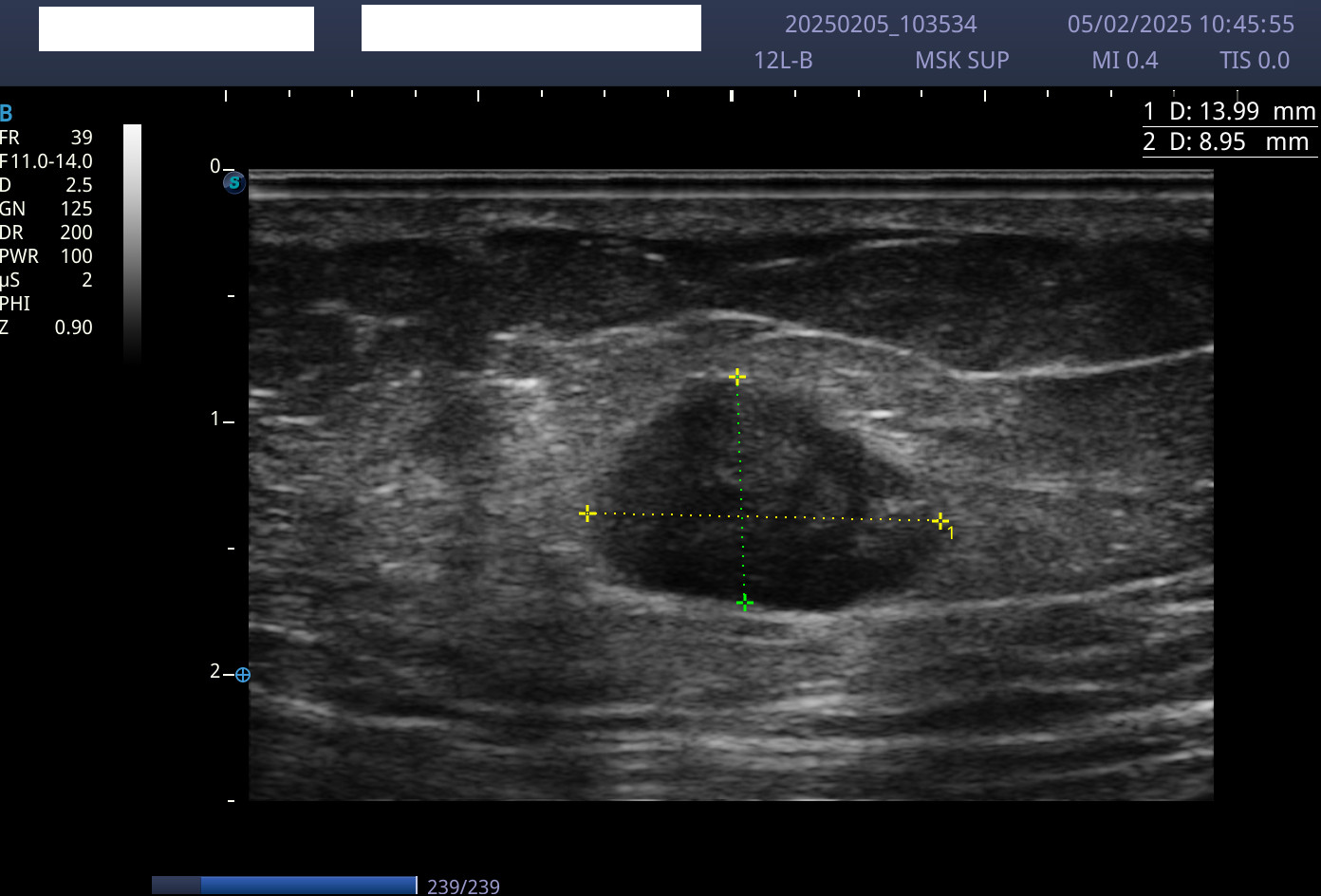Click the exam ID 20250205_103534
The width and height of the screenshot is (1321, 896).
coord(880,25)
